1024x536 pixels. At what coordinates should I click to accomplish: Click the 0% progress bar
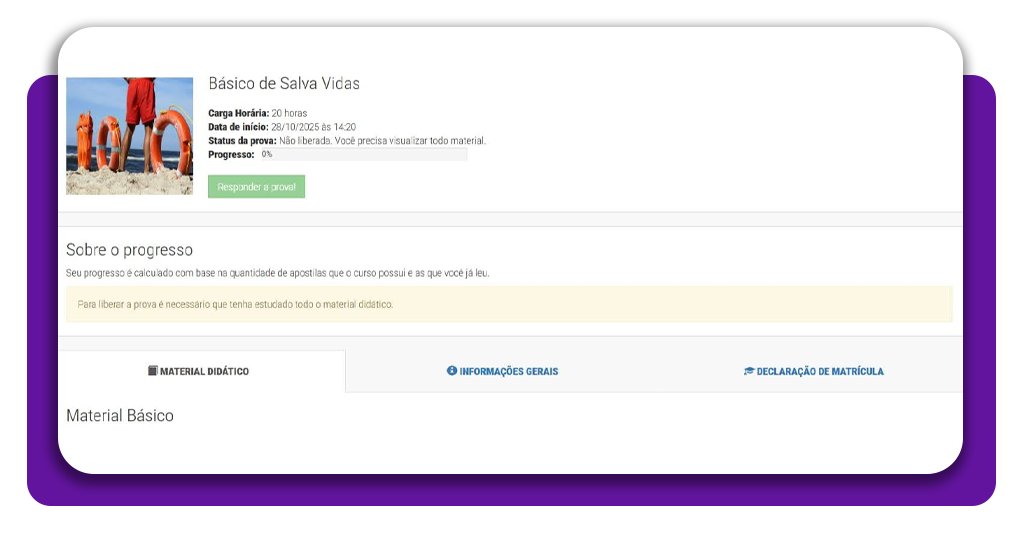(x=362, y=155)
